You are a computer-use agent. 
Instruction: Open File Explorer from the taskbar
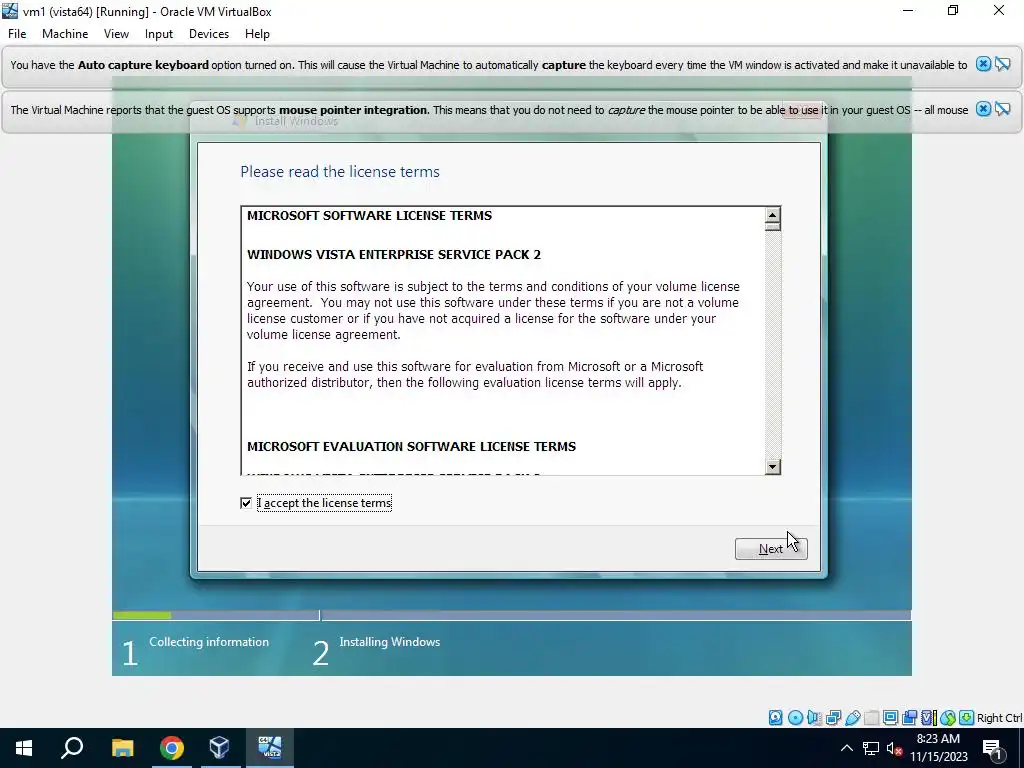[x=122, y=748]
